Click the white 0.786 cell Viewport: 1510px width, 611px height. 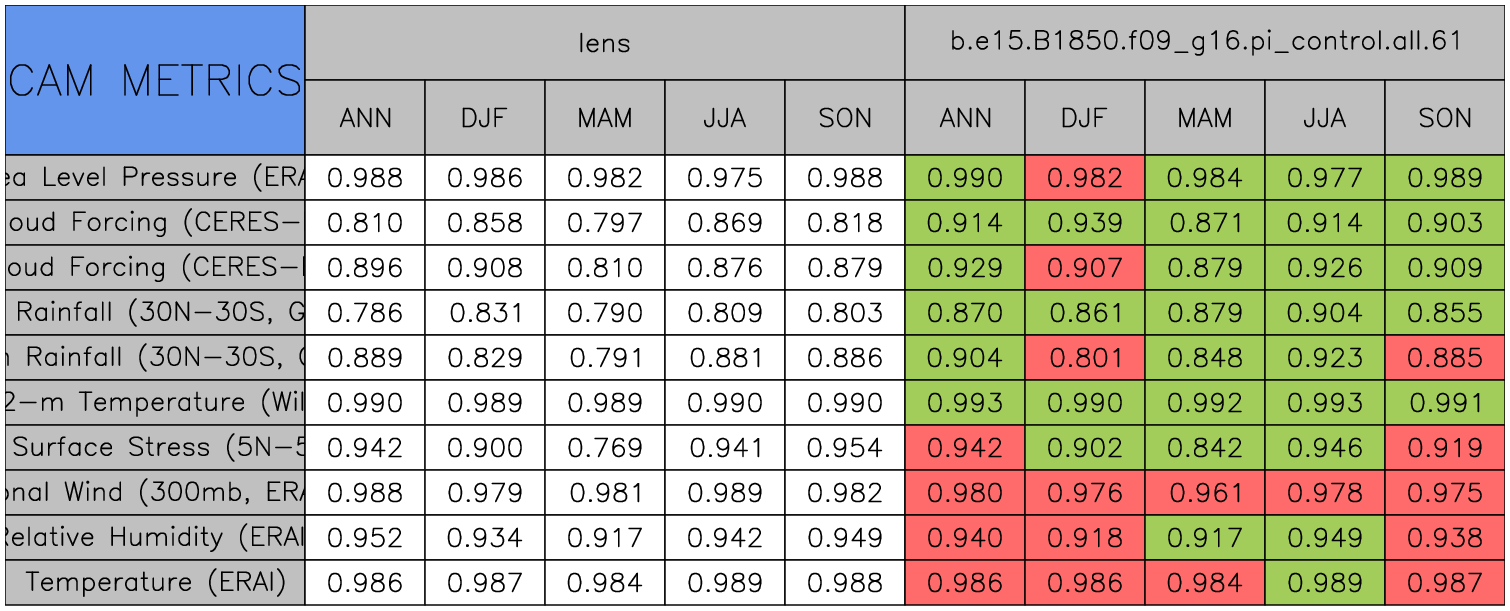click(x=365, y=313)
